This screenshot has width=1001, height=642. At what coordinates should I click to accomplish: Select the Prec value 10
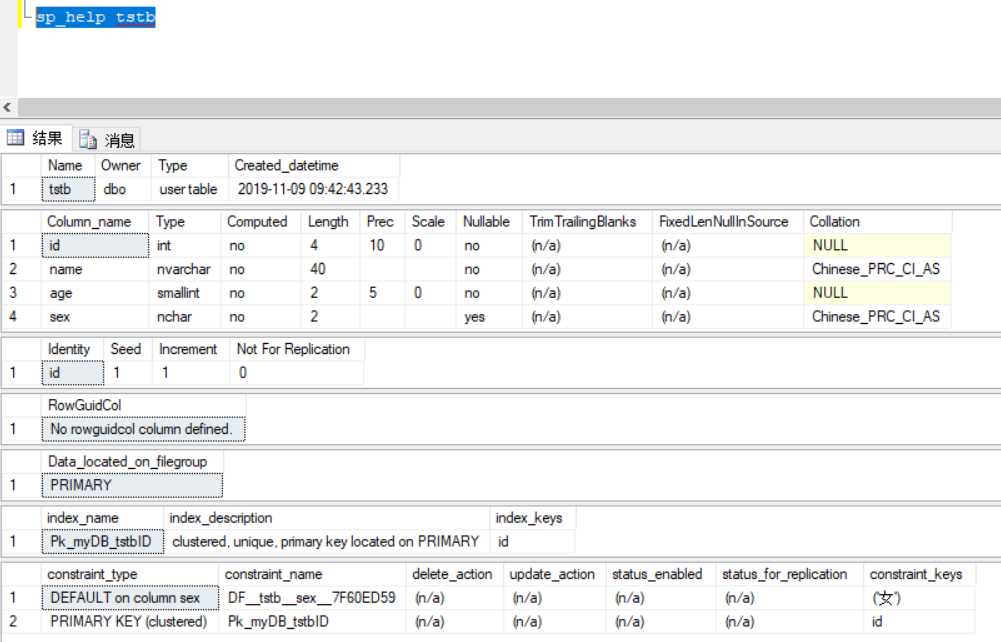(382, 246)
